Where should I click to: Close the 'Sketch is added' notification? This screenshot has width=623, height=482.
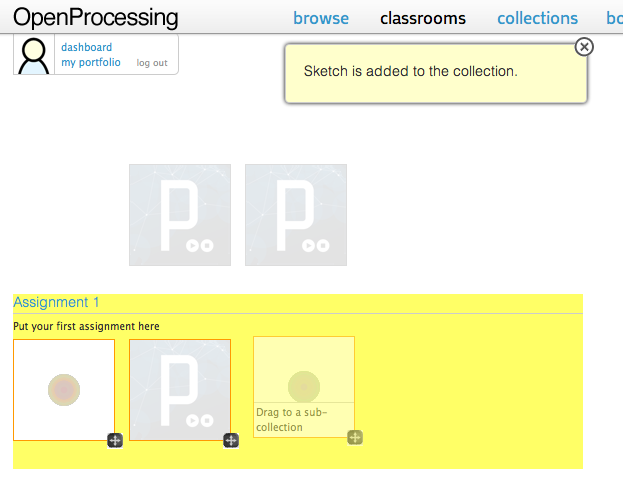(x=584, y=47)
